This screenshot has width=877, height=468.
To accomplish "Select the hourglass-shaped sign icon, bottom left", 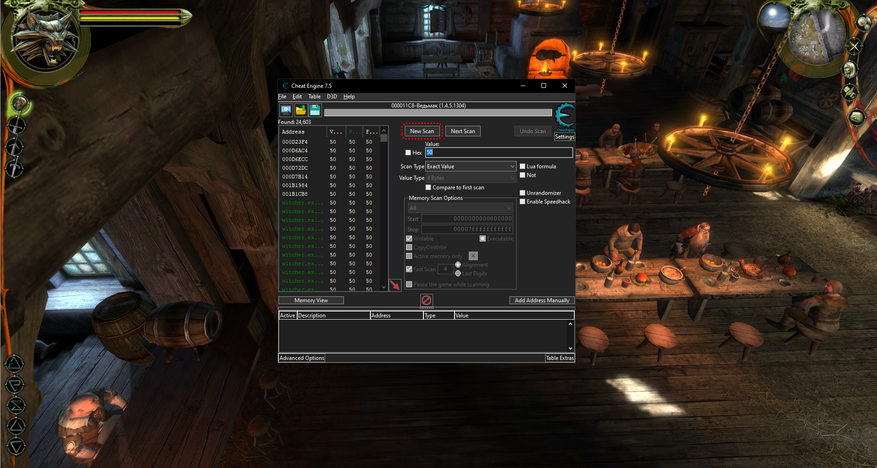I will pos(16,405).
